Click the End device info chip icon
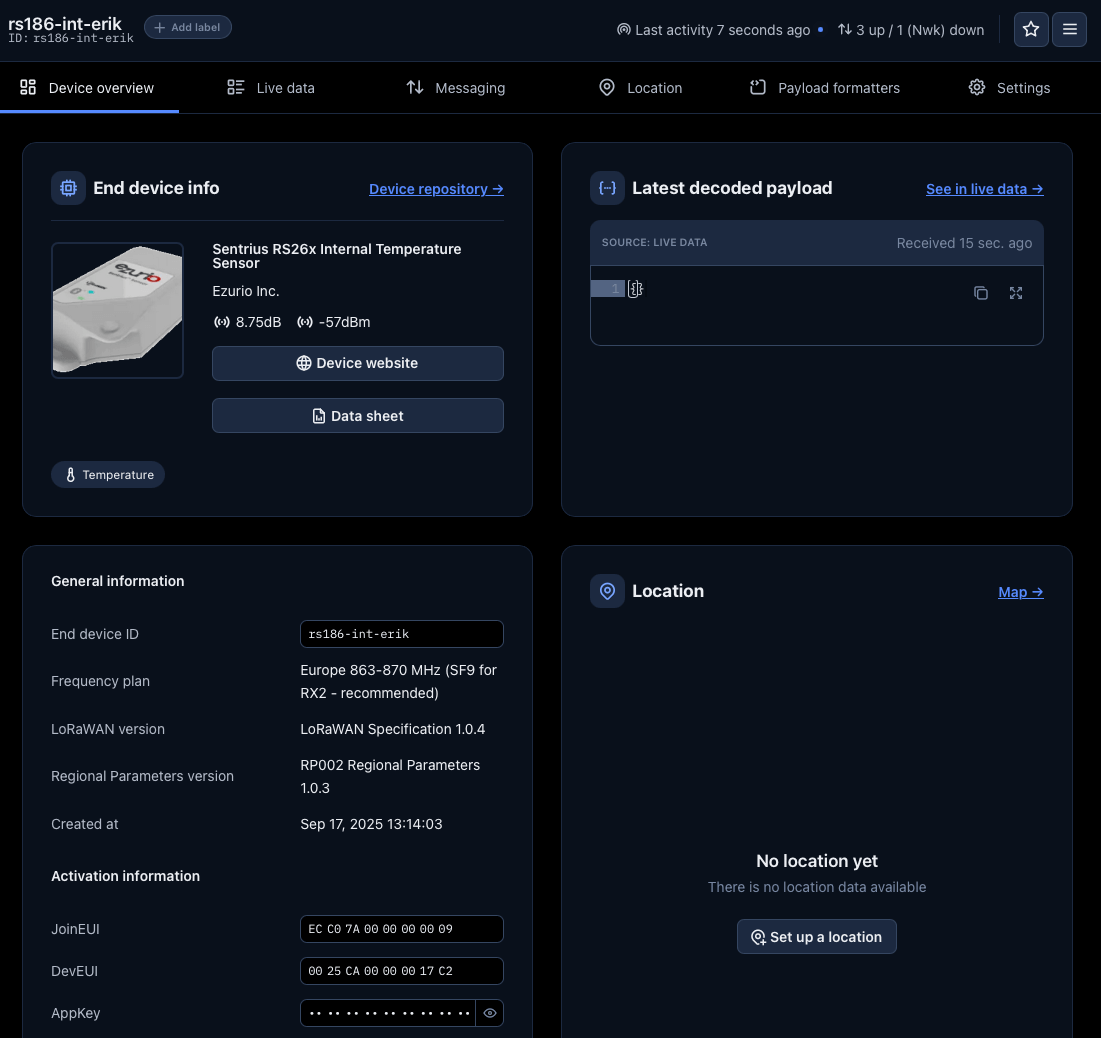This screenshot has height=1038, width=1101. coord(68,188)
